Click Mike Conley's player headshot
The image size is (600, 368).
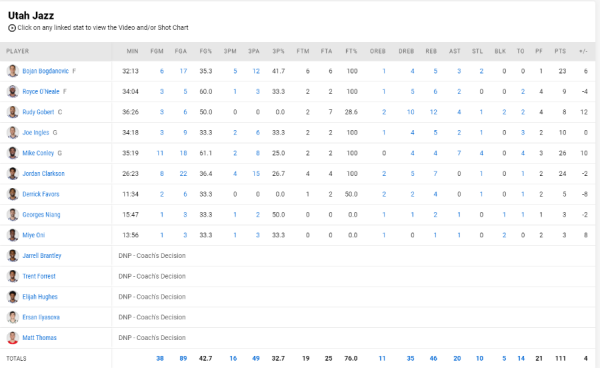tap(13, 153)
